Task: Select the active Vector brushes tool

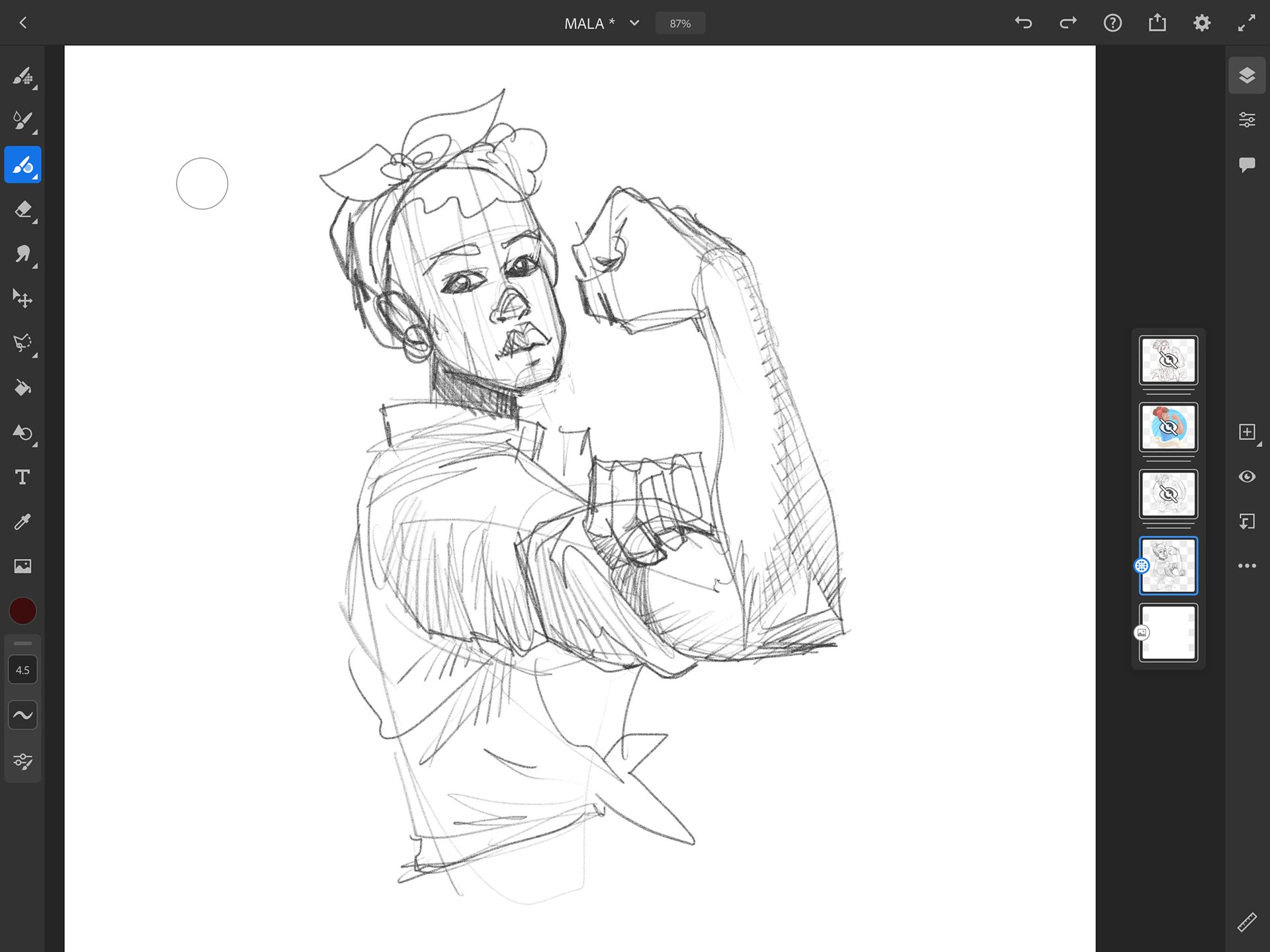Action: [x=22, y=165]
